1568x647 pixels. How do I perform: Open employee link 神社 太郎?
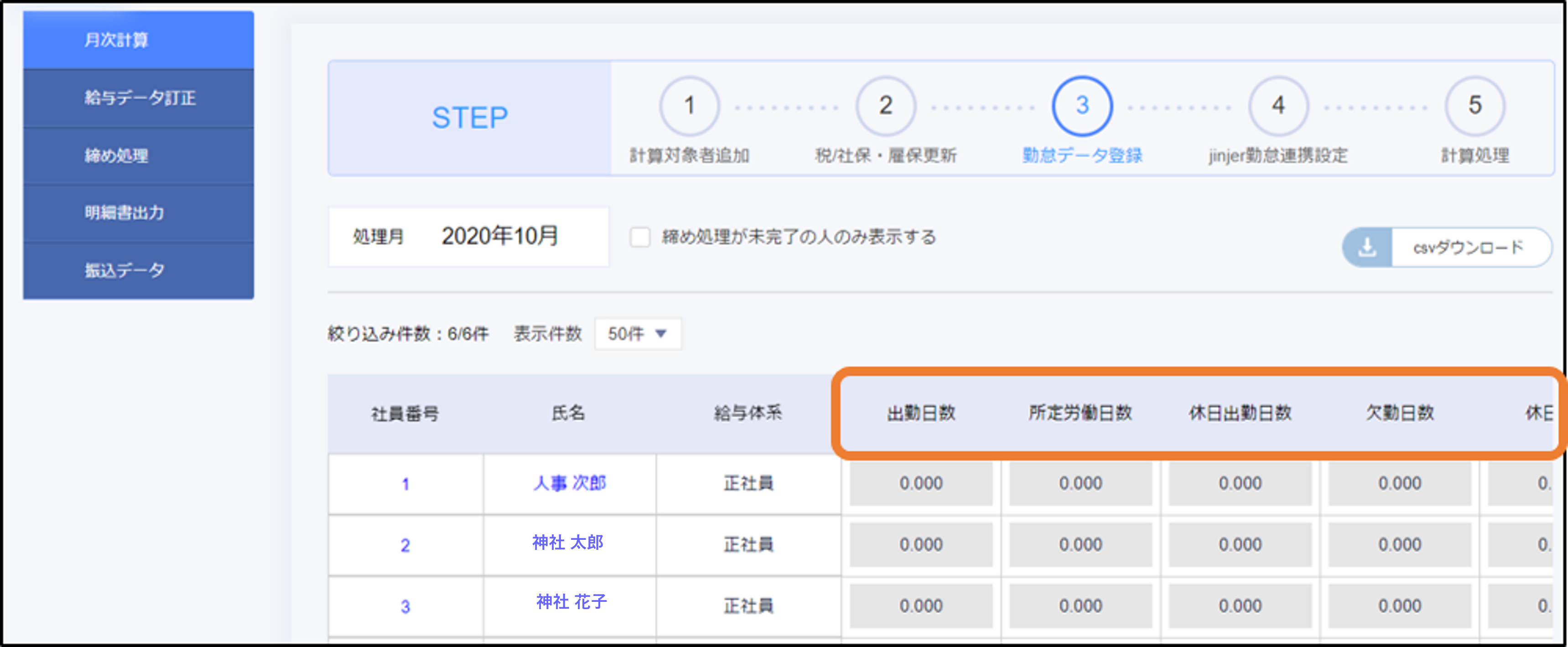pos(568,542)
